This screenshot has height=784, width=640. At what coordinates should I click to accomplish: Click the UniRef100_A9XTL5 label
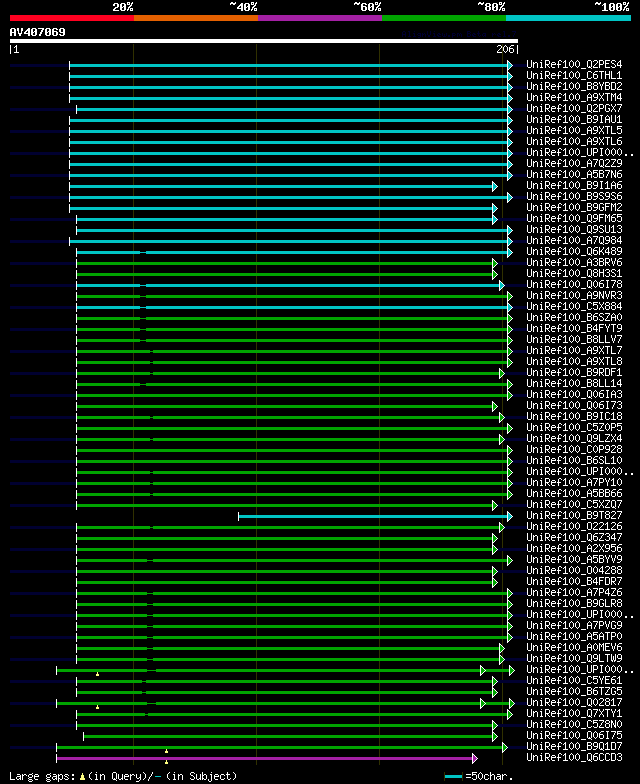click(x=574, y=130)
